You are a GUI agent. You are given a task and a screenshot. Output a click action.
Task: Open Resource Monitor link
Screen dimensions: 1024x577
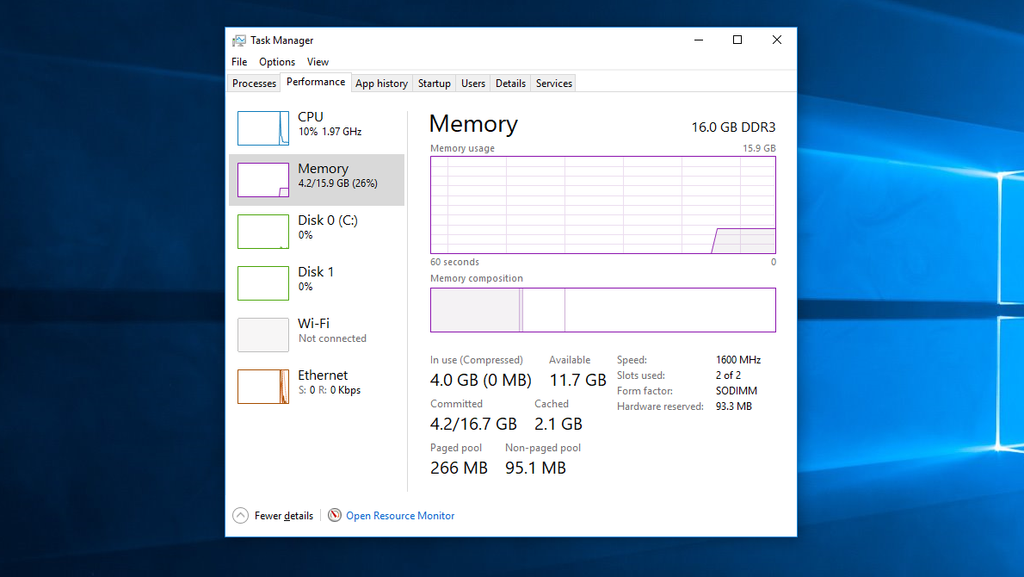click(400, 516)
